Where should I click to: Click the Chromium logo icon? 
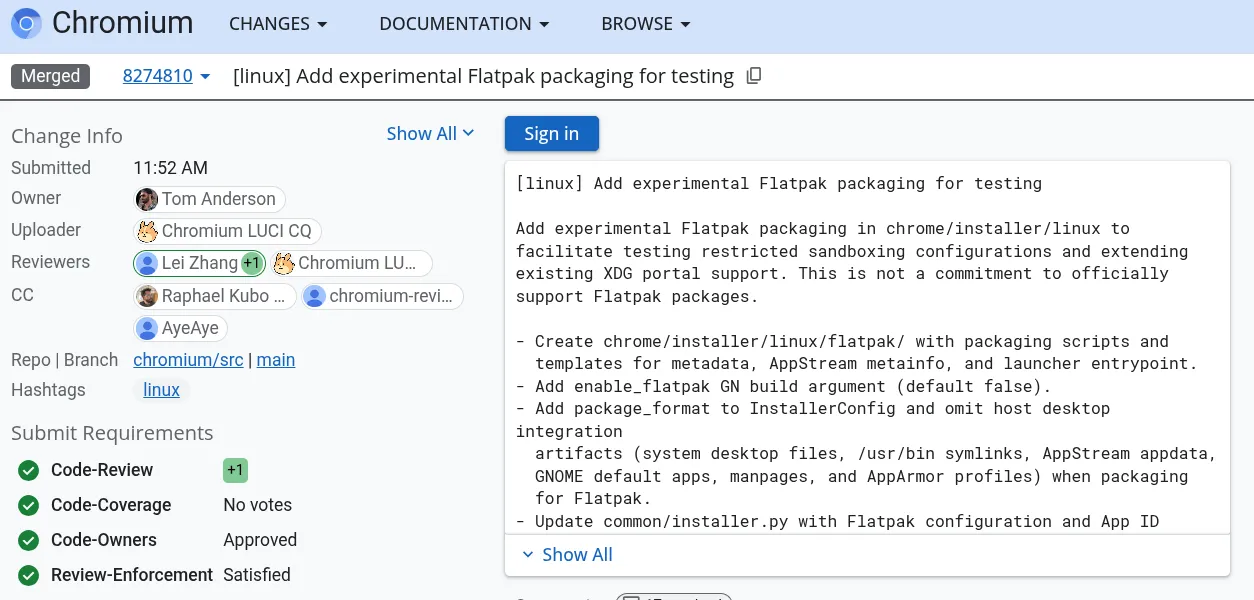point(27,23)
